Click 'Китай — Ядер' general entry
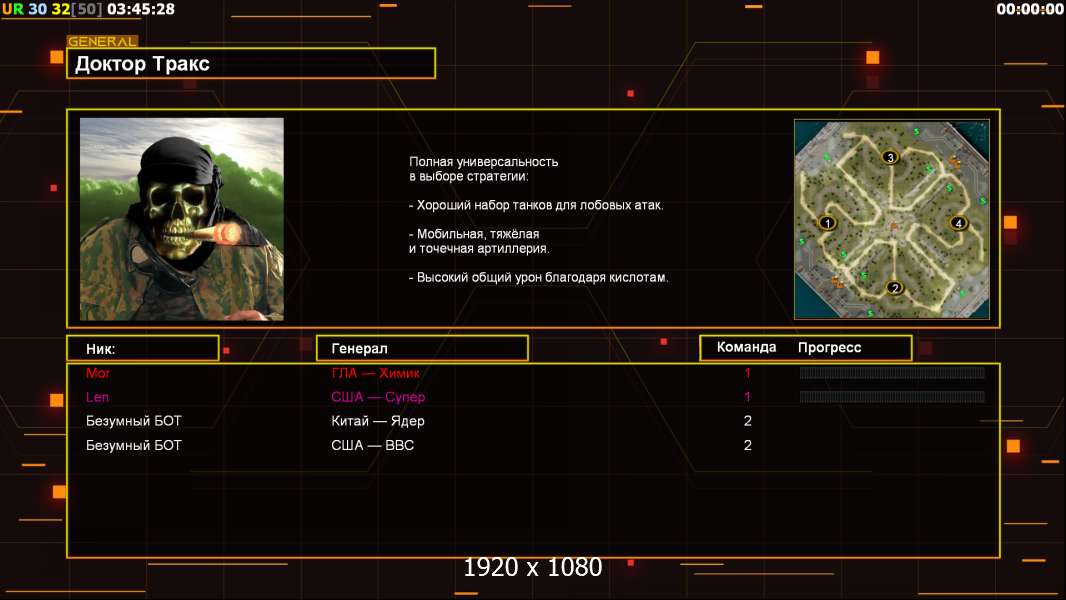This screenshot has height=600, width=1066. pos(378,421)
